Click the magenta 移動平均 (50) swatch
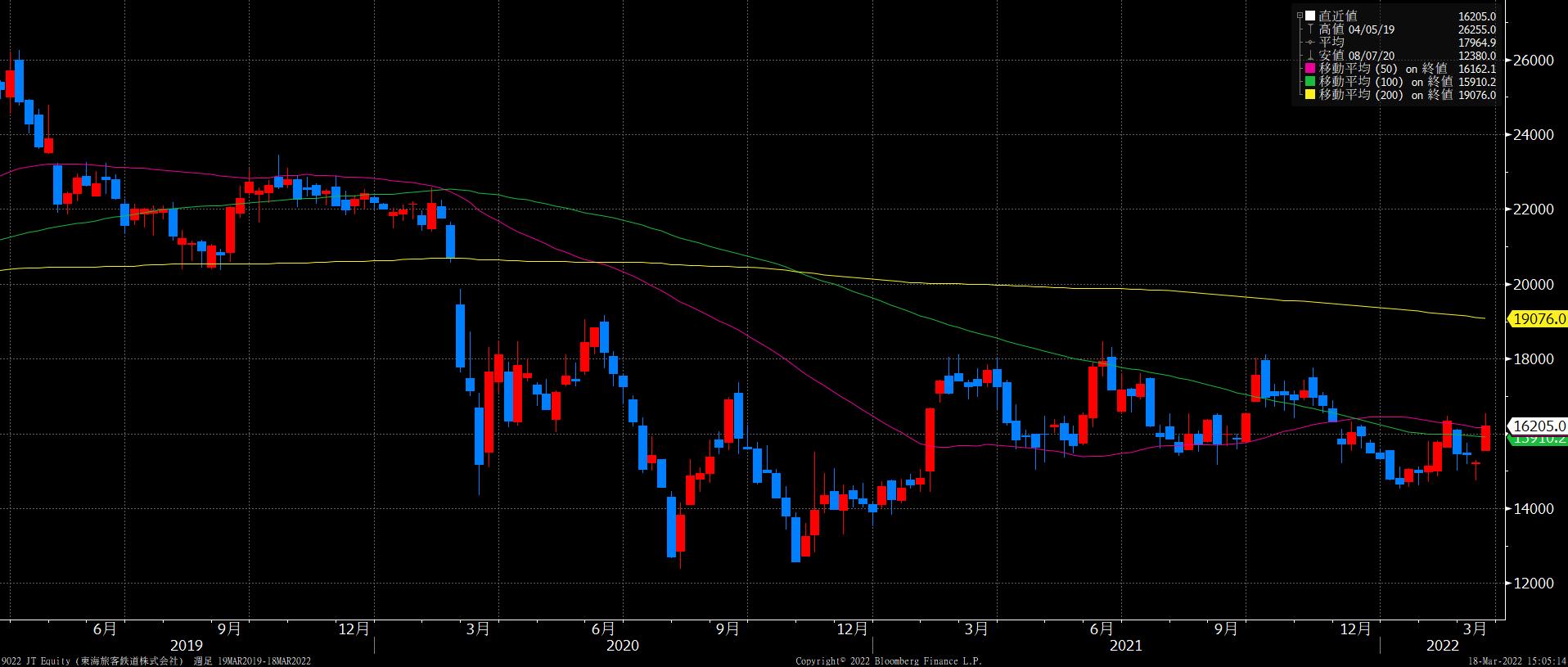 1310,69
